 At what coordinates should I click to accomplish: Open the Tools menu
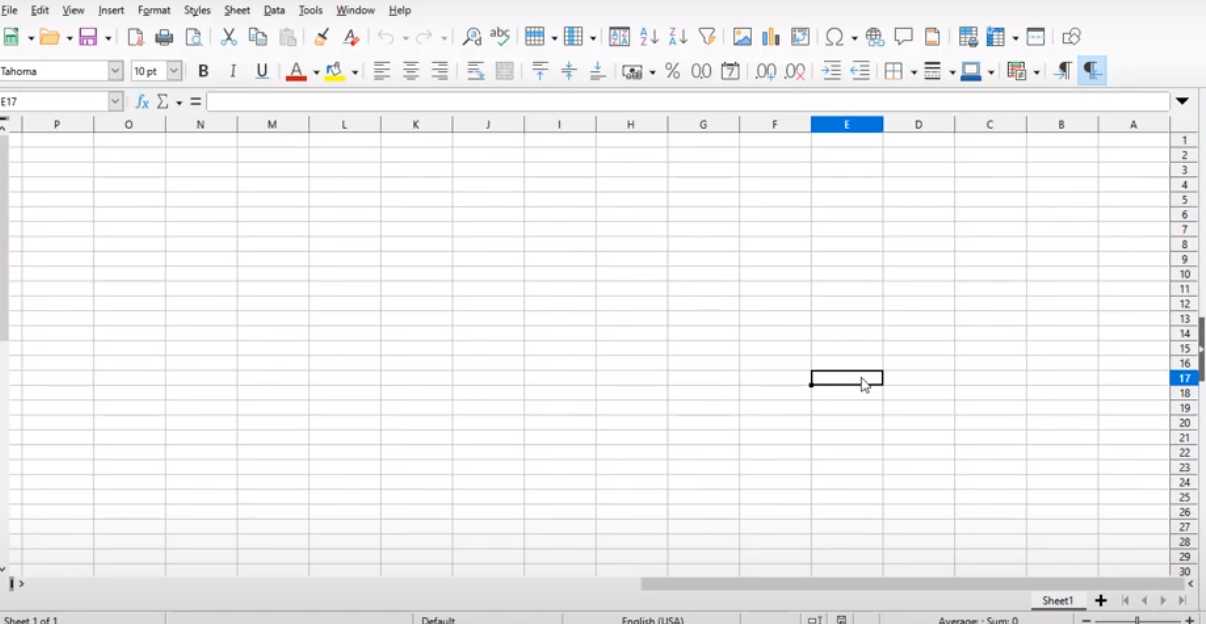click(311, 10)
